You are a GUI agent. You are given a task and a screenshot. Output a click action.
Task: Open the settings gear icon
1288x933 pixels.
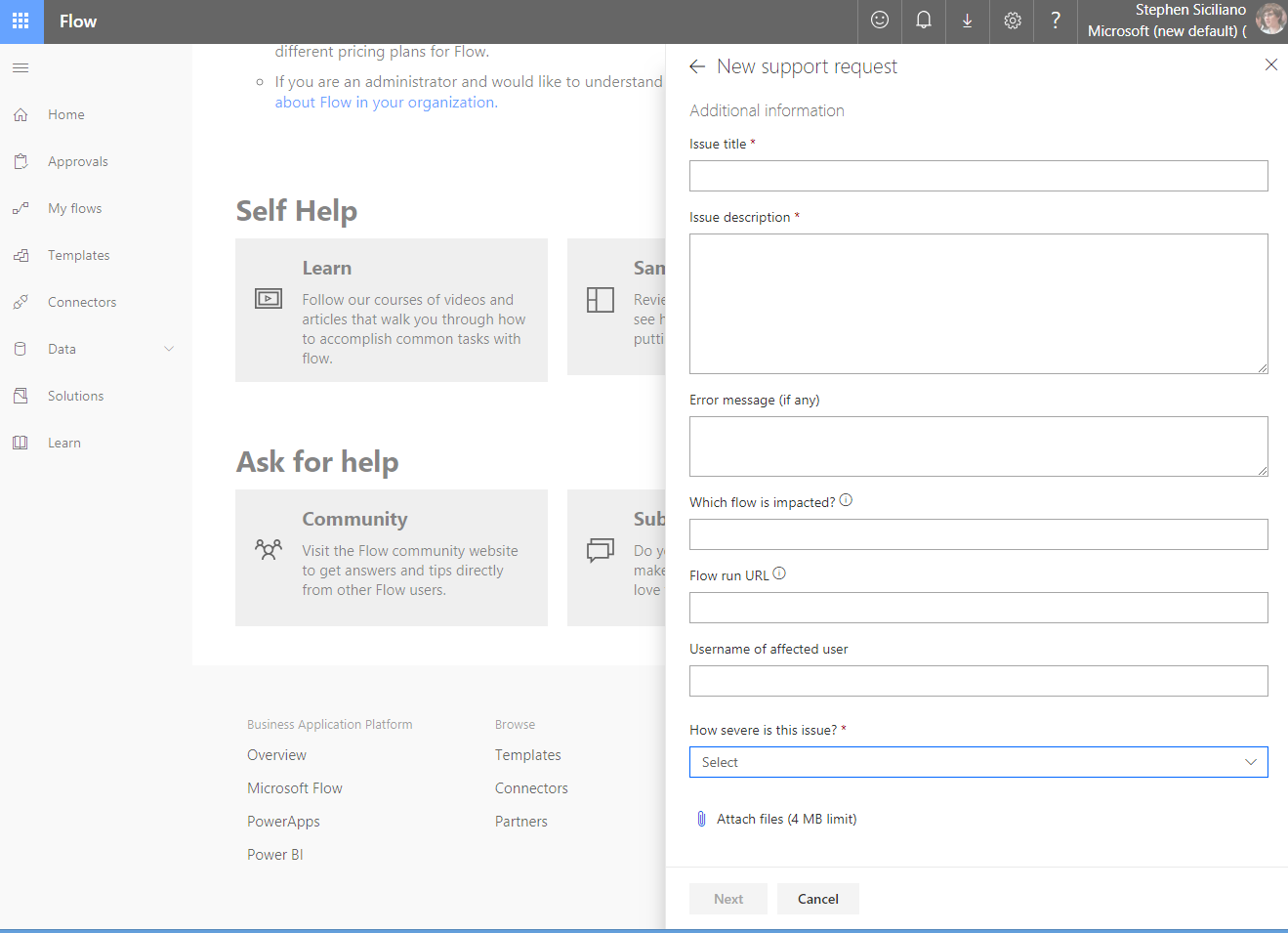click(1013, 21)
